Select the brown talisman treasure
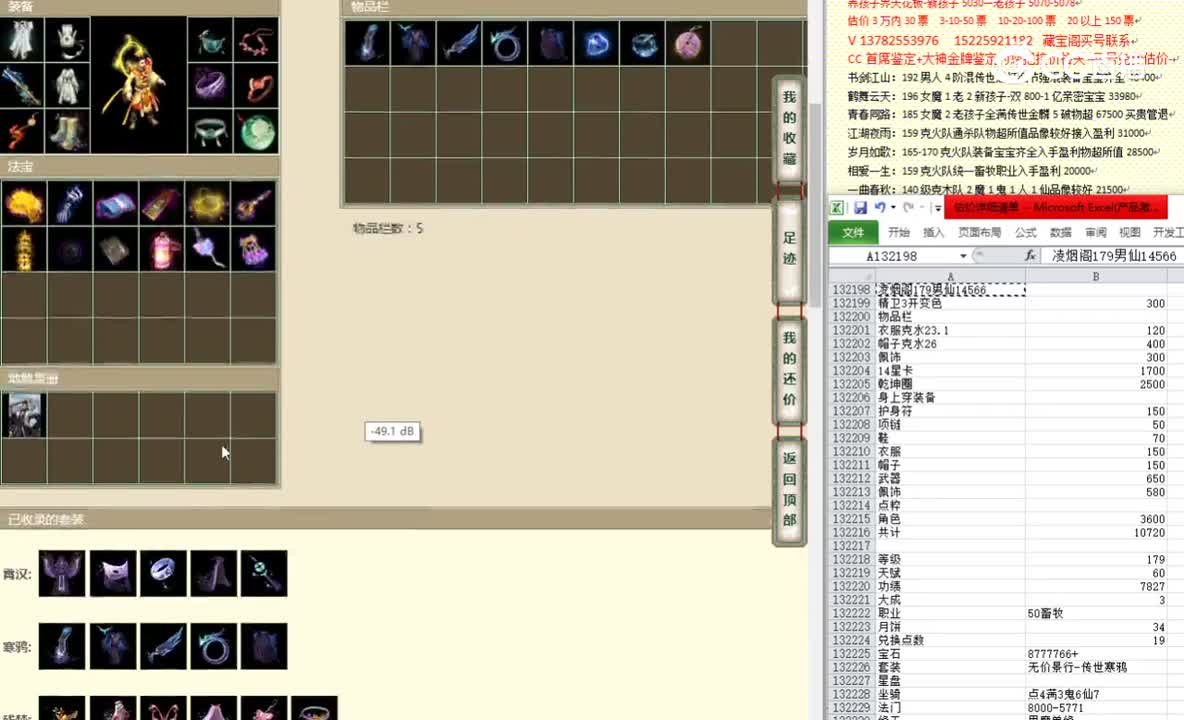This screenshot has height=720, width=1184. [162, 203]
